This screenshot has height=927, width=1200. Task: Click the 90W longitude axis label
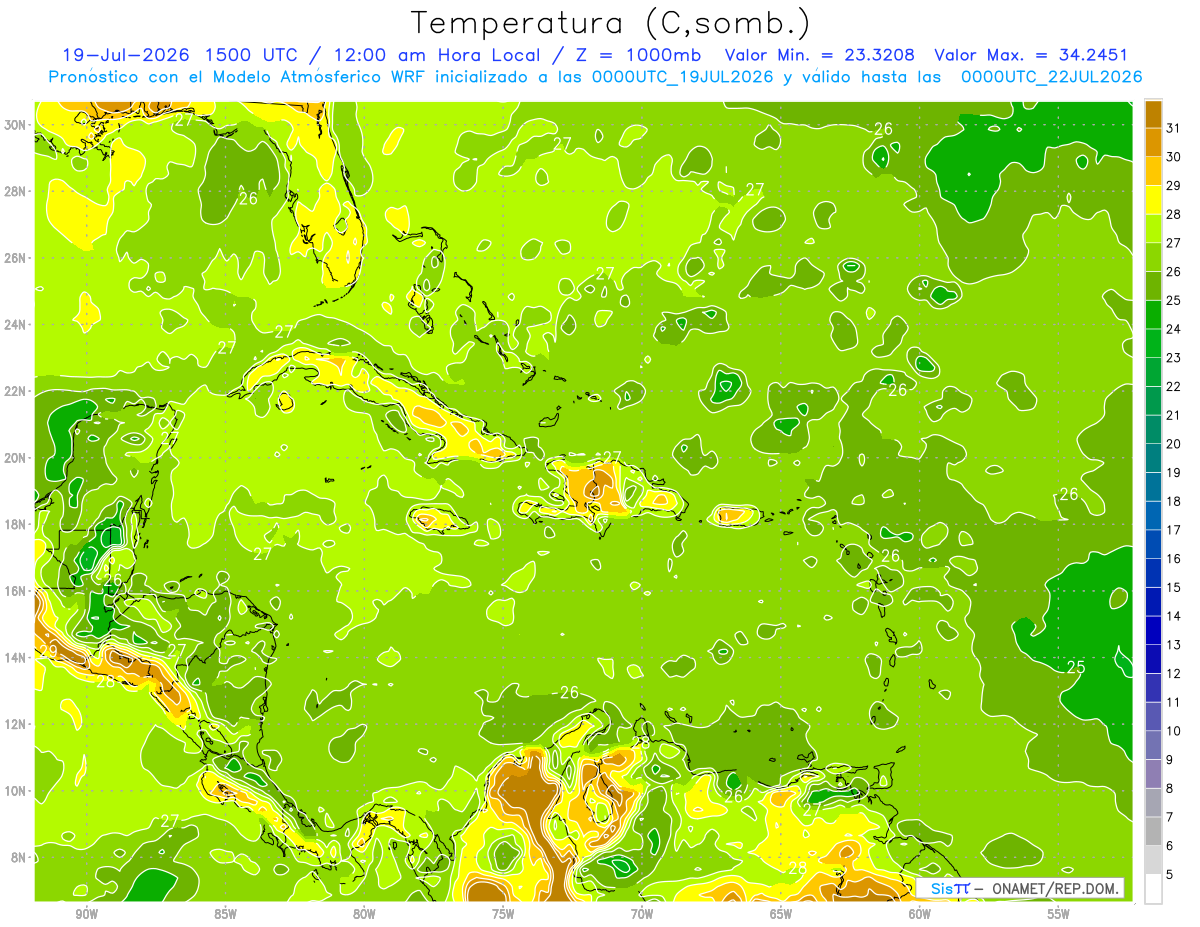point(86,914)
